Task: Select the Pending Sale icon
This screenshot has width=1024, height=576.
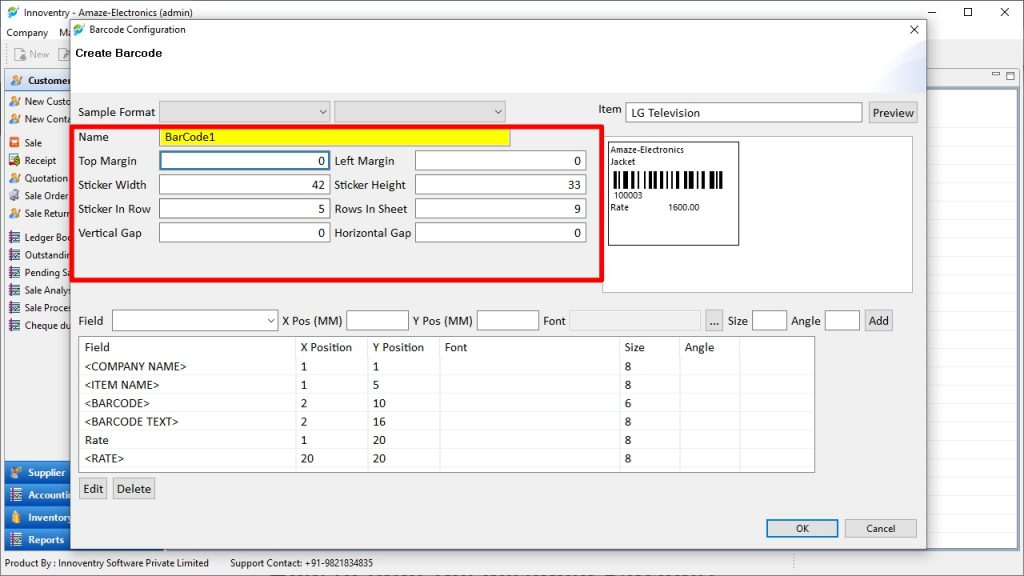Action: 14,272
